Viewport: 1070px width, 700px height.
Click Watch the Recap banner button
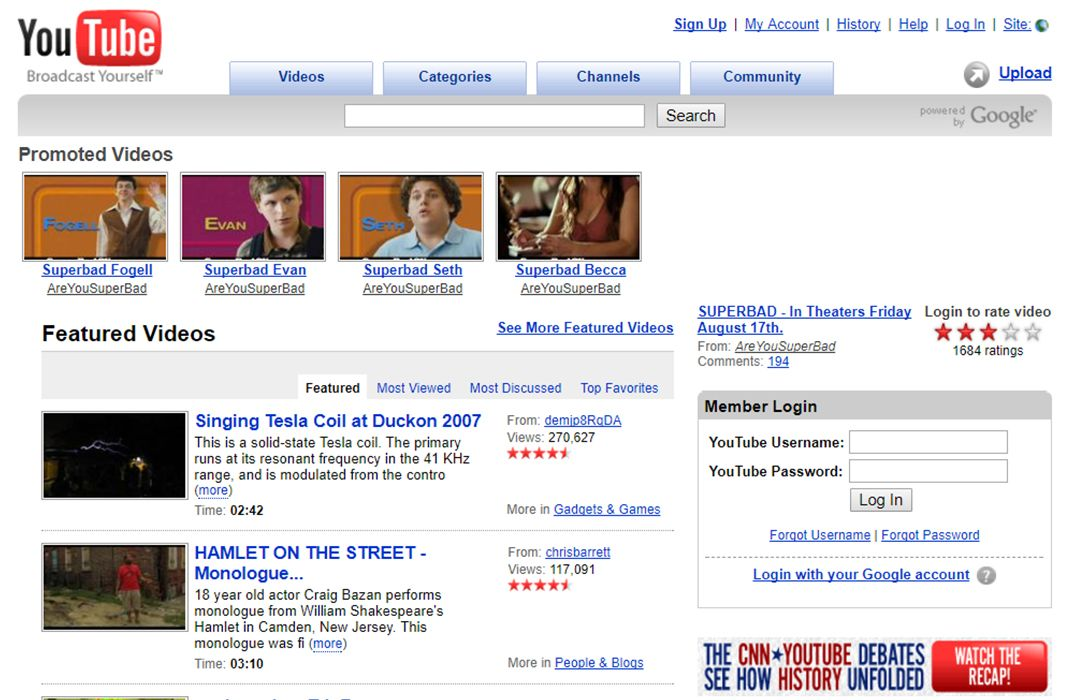(989, 667)
